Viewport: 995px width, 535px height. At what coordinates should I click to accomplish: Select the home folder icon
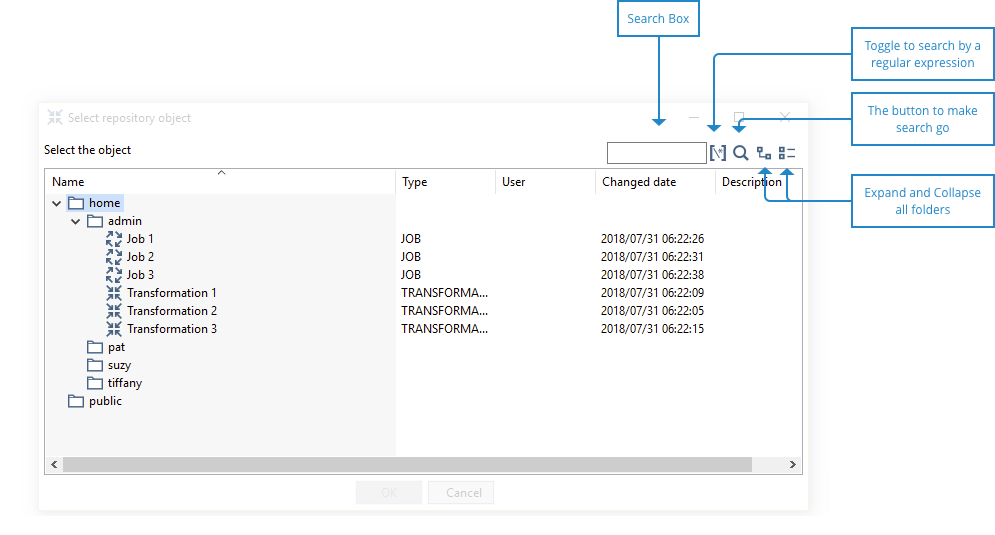click(76, 203)
